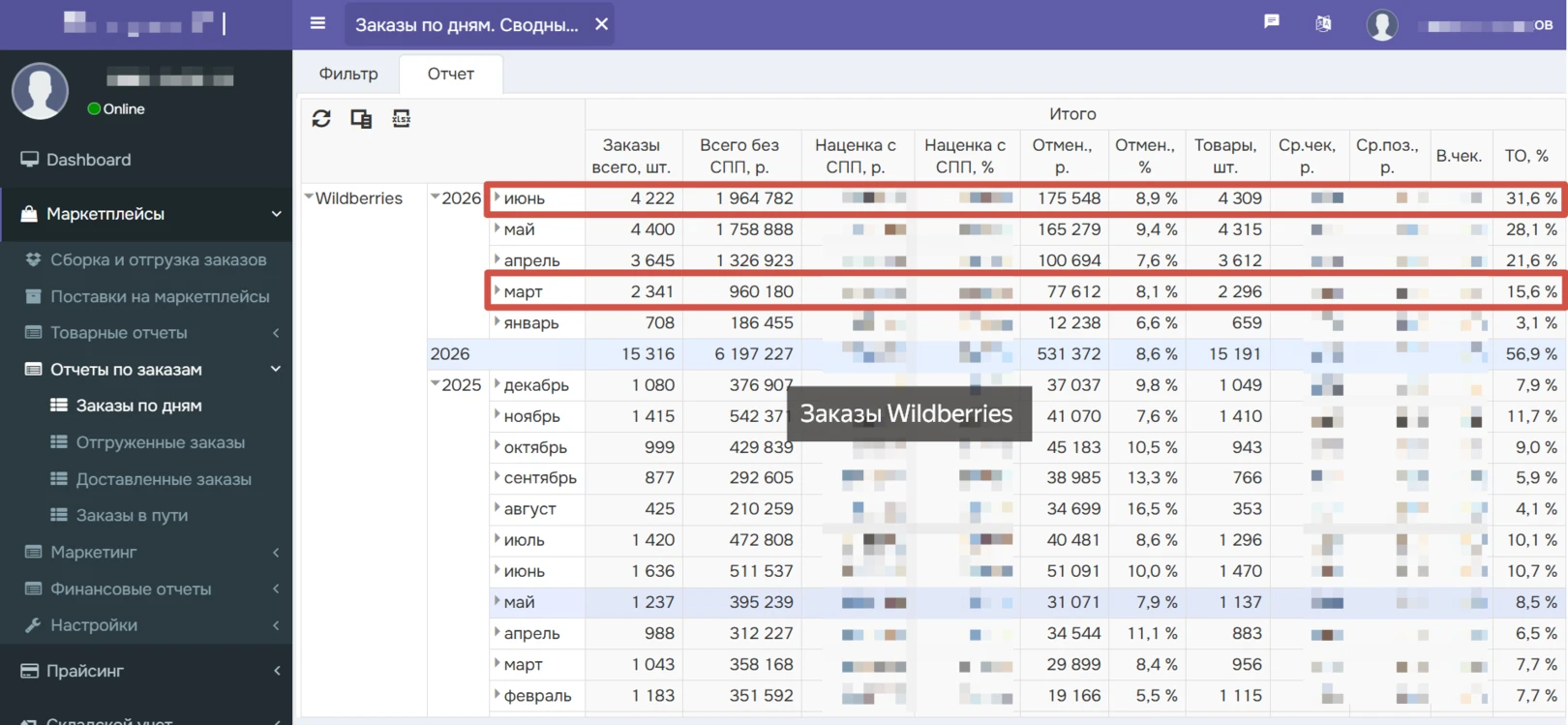
Task: Open the user avatar in top bar
Action: pos(1382,25)
